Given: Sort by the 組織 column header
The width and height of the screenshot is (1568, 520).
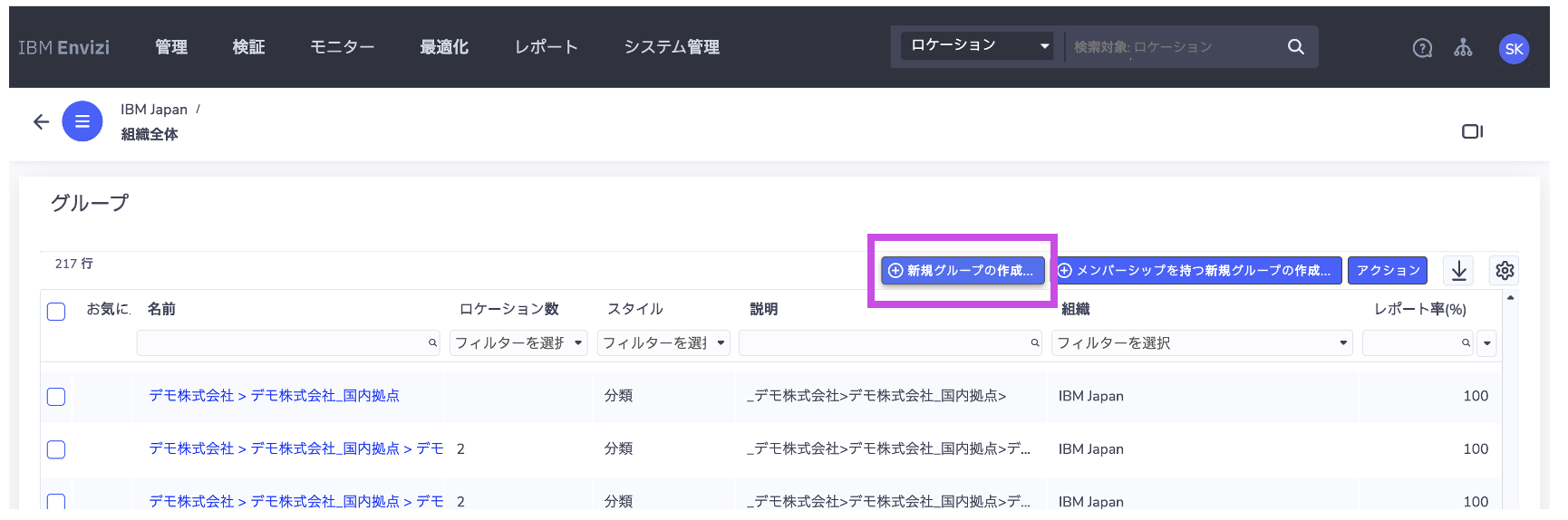Looking at the screenshot, I should [1075, 309].
